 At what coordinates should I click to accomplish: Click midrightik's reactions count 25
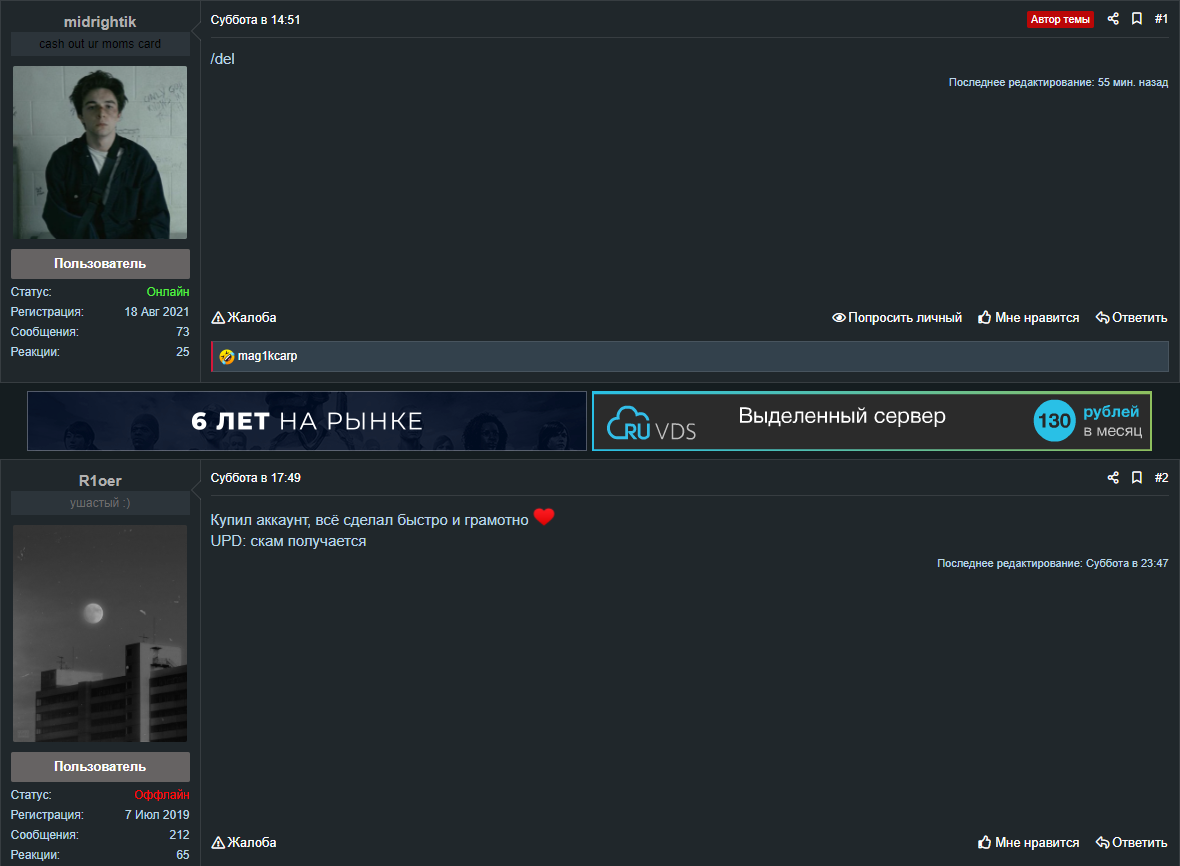[183, 352]
